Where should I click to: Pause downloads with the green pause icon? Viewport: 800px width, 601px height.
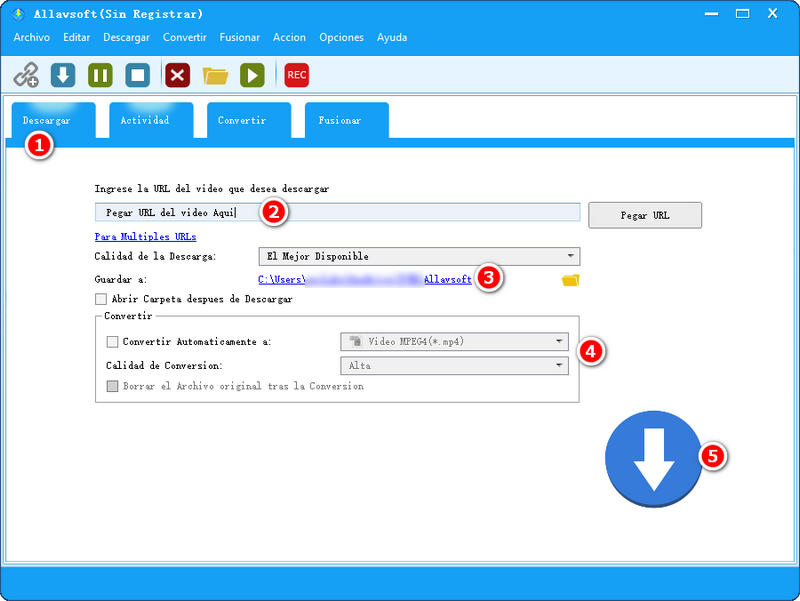click(x=100, y=75)
